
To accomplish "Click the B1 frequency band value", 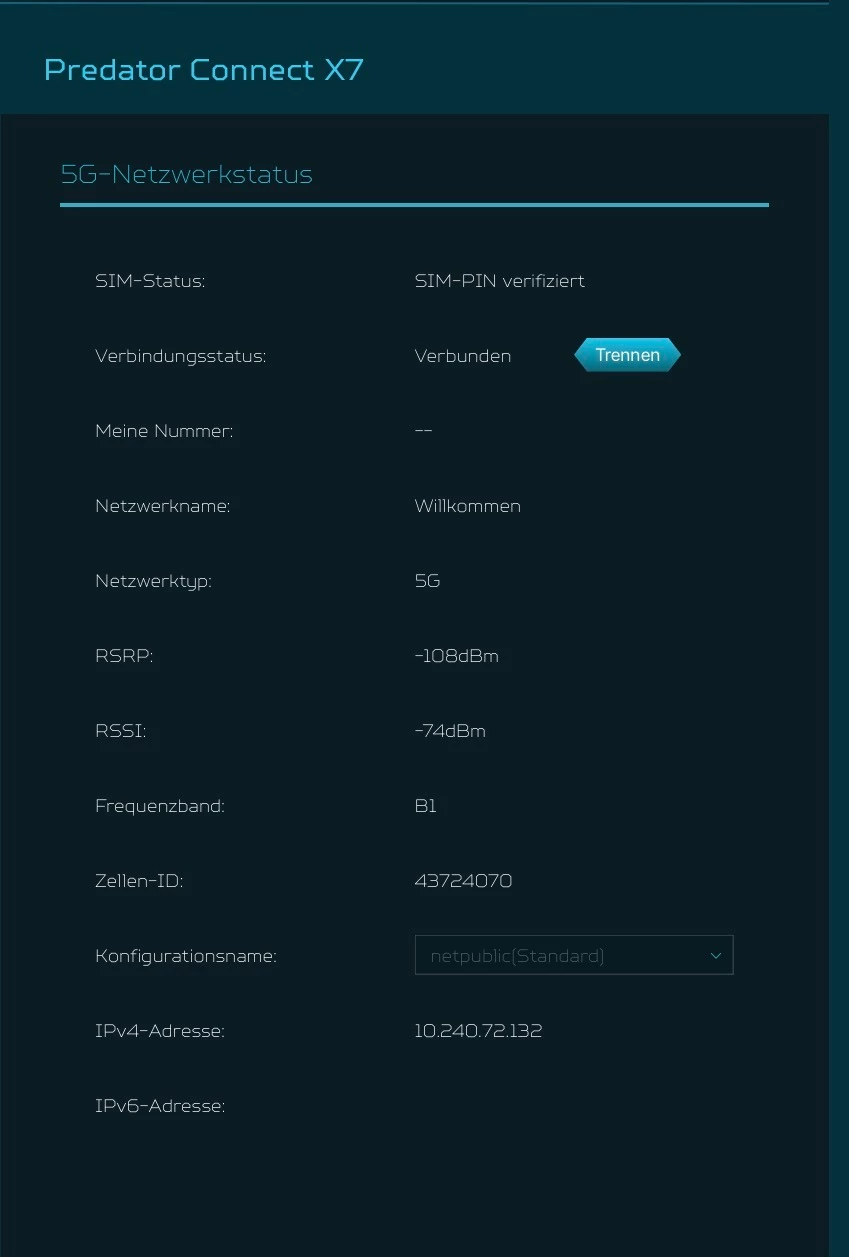I will pos(426,806).
